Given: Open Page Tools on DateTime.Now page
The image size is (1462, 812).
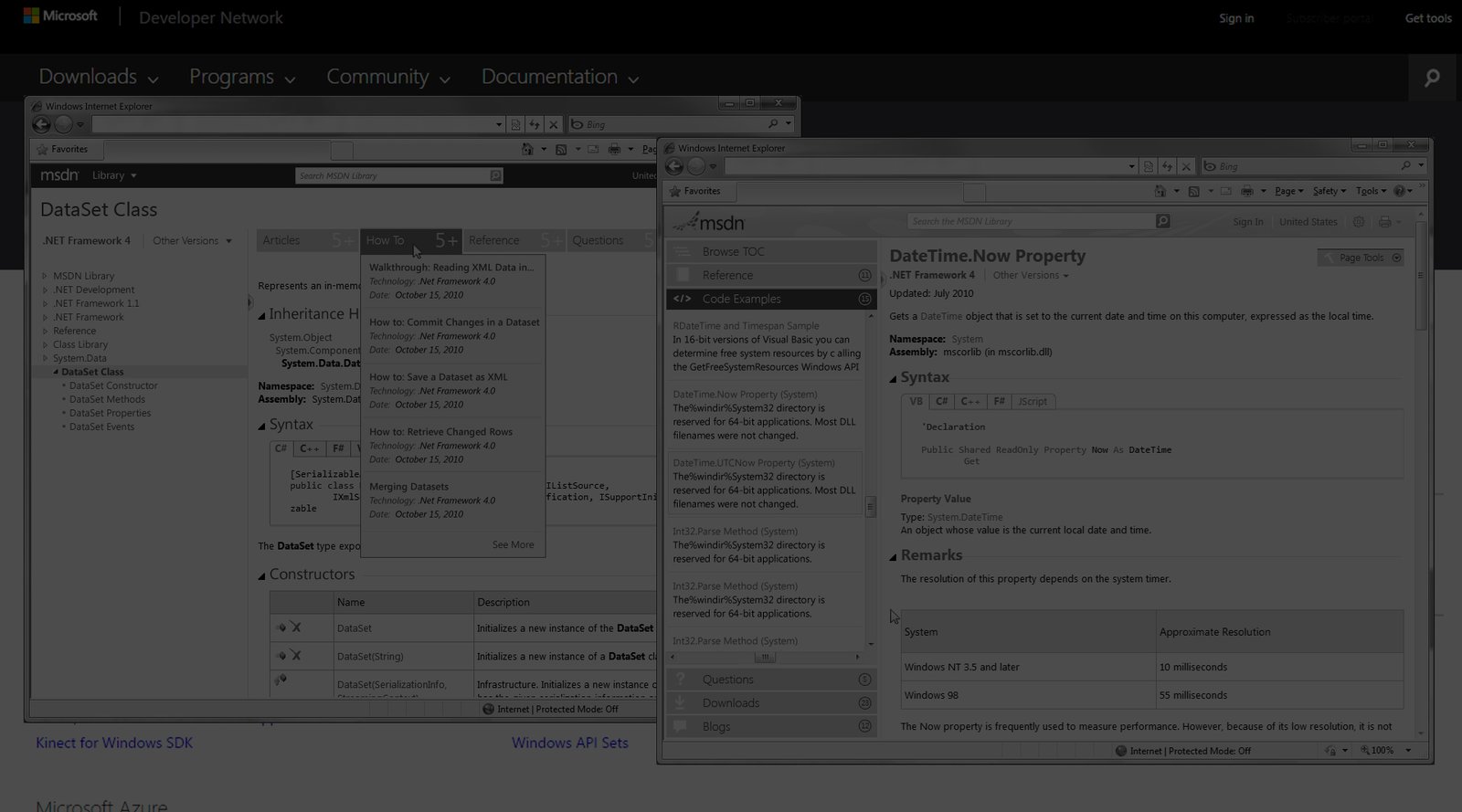Looking at the screenshot, I should [1361, 258].
